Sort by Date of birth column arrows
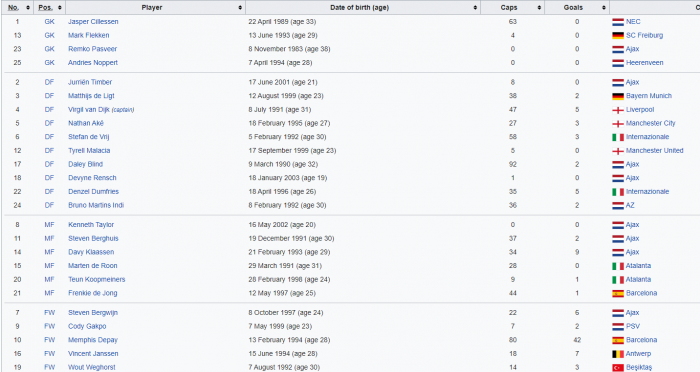The width and height of the screenshot is (700, 372). 475,8
